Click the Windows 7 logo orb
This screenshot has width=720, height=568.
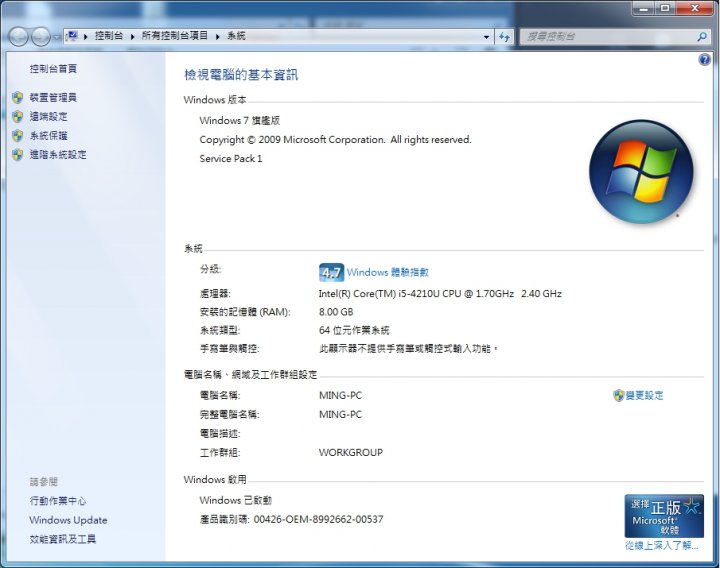(641, 172)
